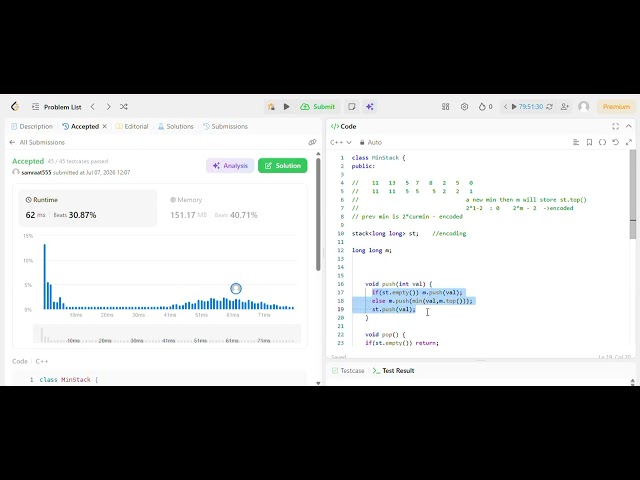640x480 pixels.
Task: Open user samraat555 profile link
Action: pyautogui.click(x=36, y=173)
